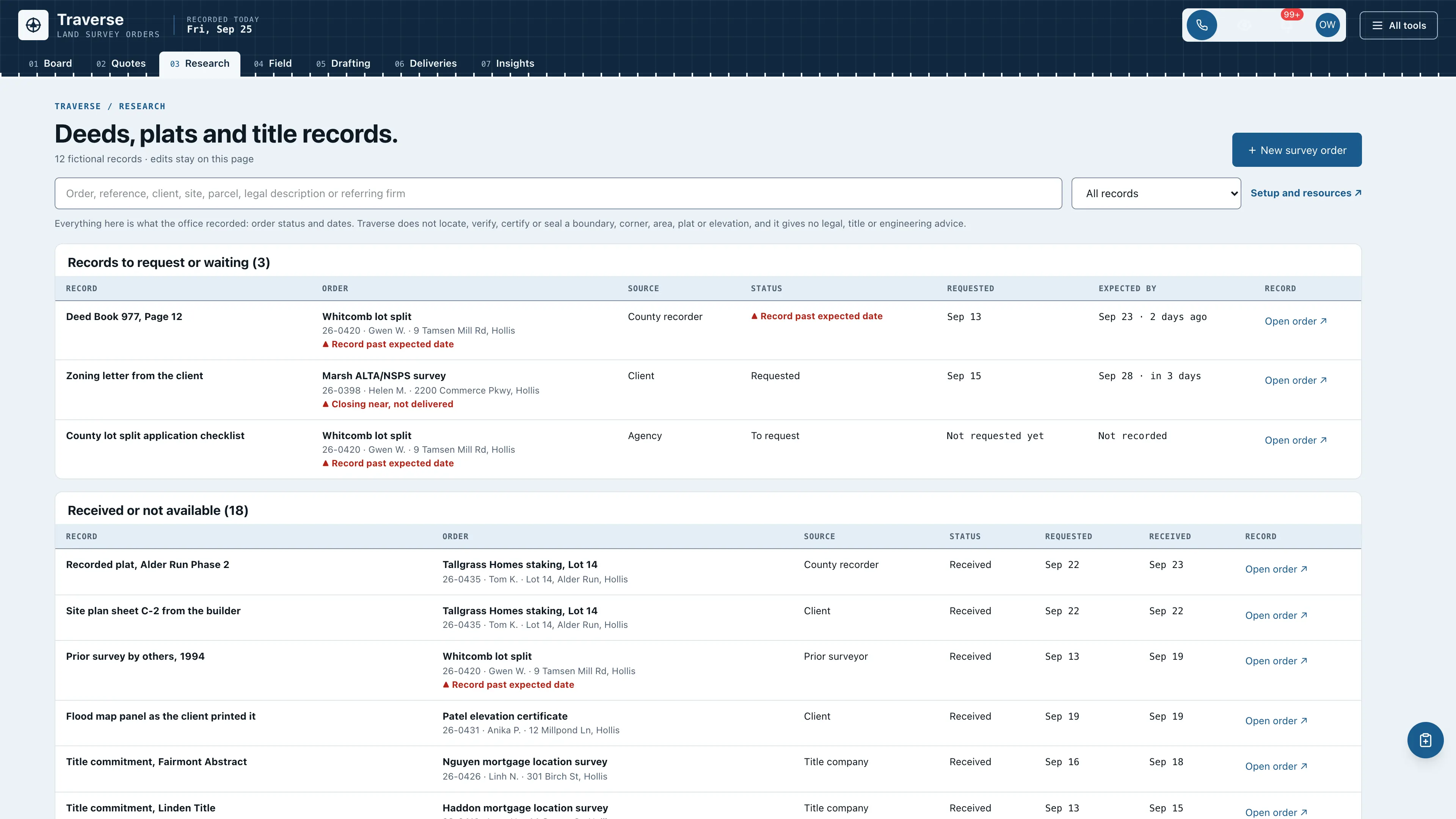Viewport: 1456px width, 819px height.
Task: Click the red 'Record past expected date' status
Action: (x=817, y=316)
